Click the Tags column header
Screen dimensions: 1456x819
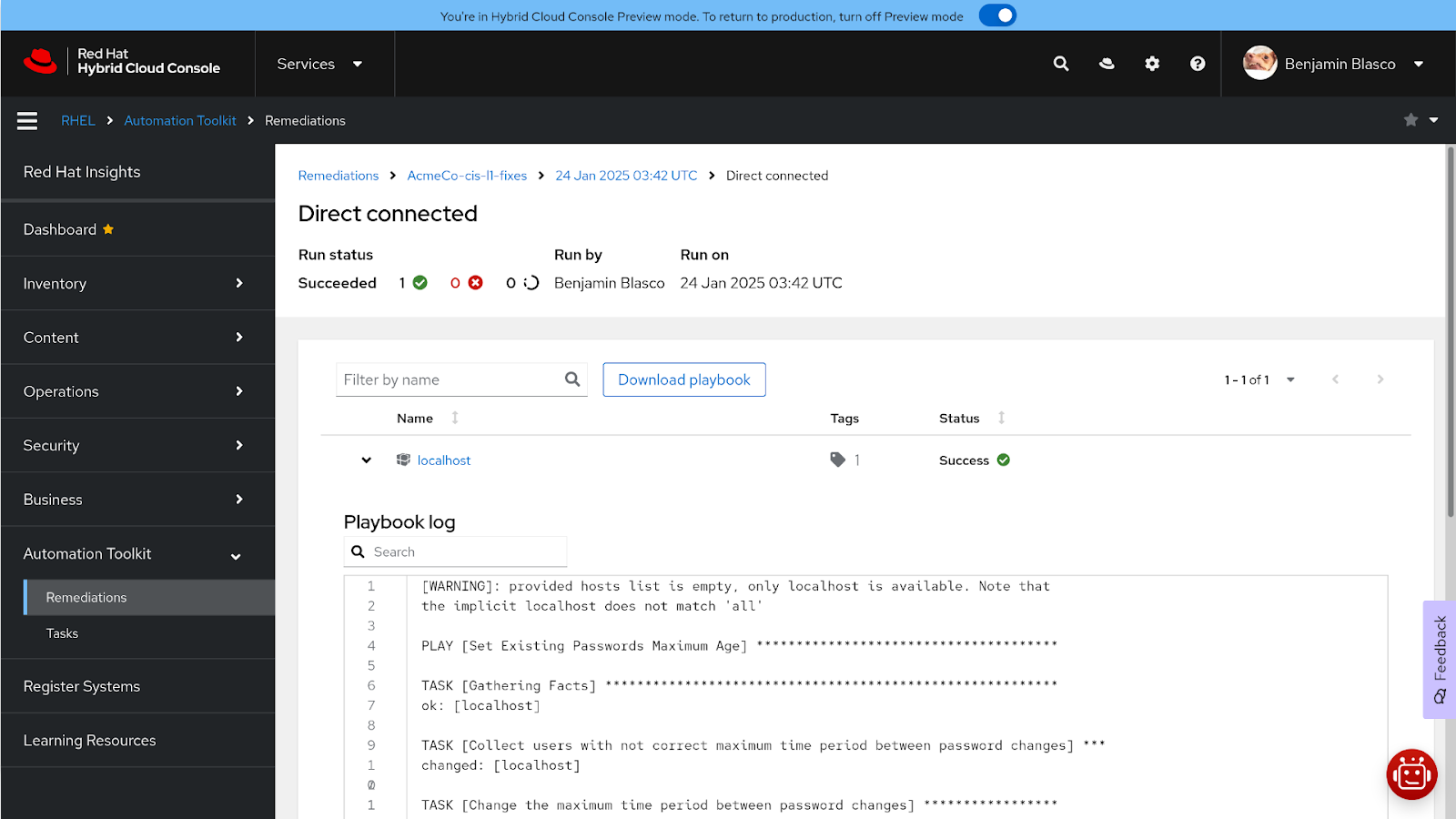844,419
